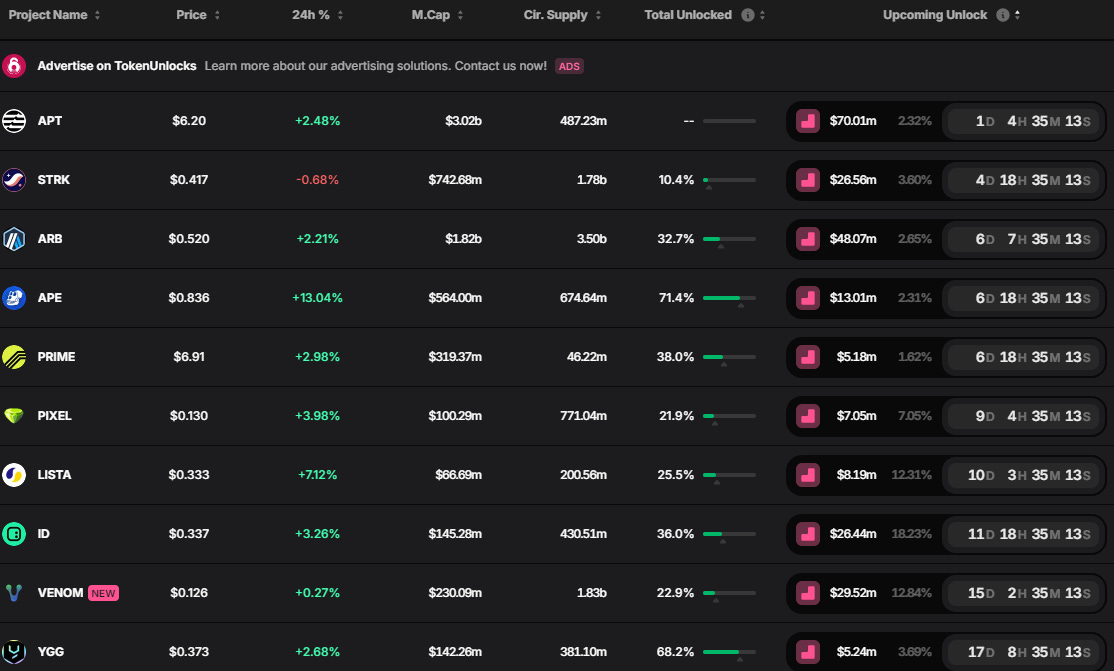Click the pink unlock icon in ID row
Image resolution: width=1114 pixels, height=671 pixels.
[808, 534]
